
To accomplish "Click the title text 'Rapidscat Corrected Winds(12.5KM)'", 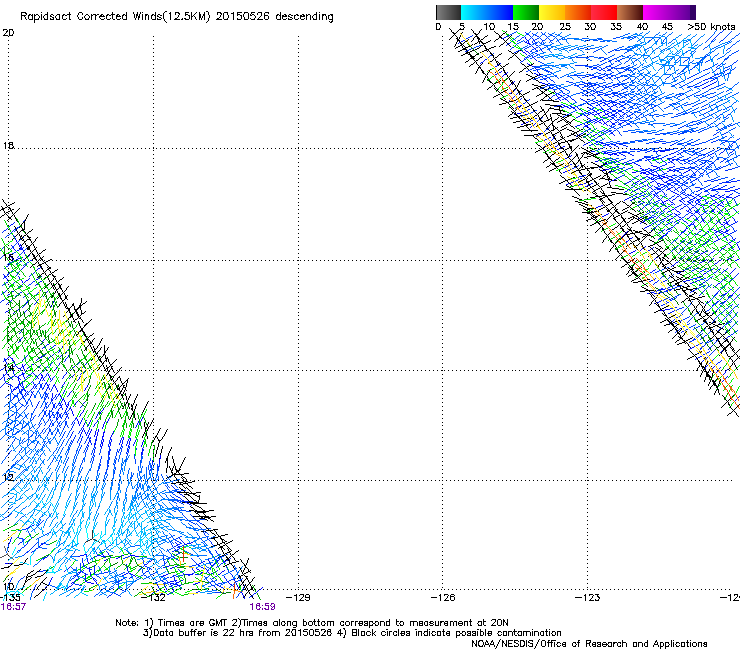I will click(x=115, y=17).
